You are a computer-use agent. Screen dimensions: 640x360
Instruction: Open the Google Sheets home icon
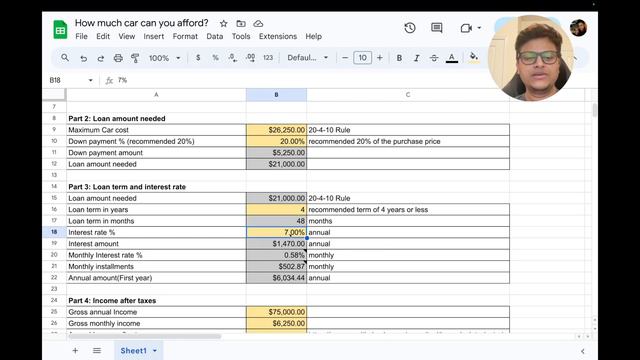[60, 30]
